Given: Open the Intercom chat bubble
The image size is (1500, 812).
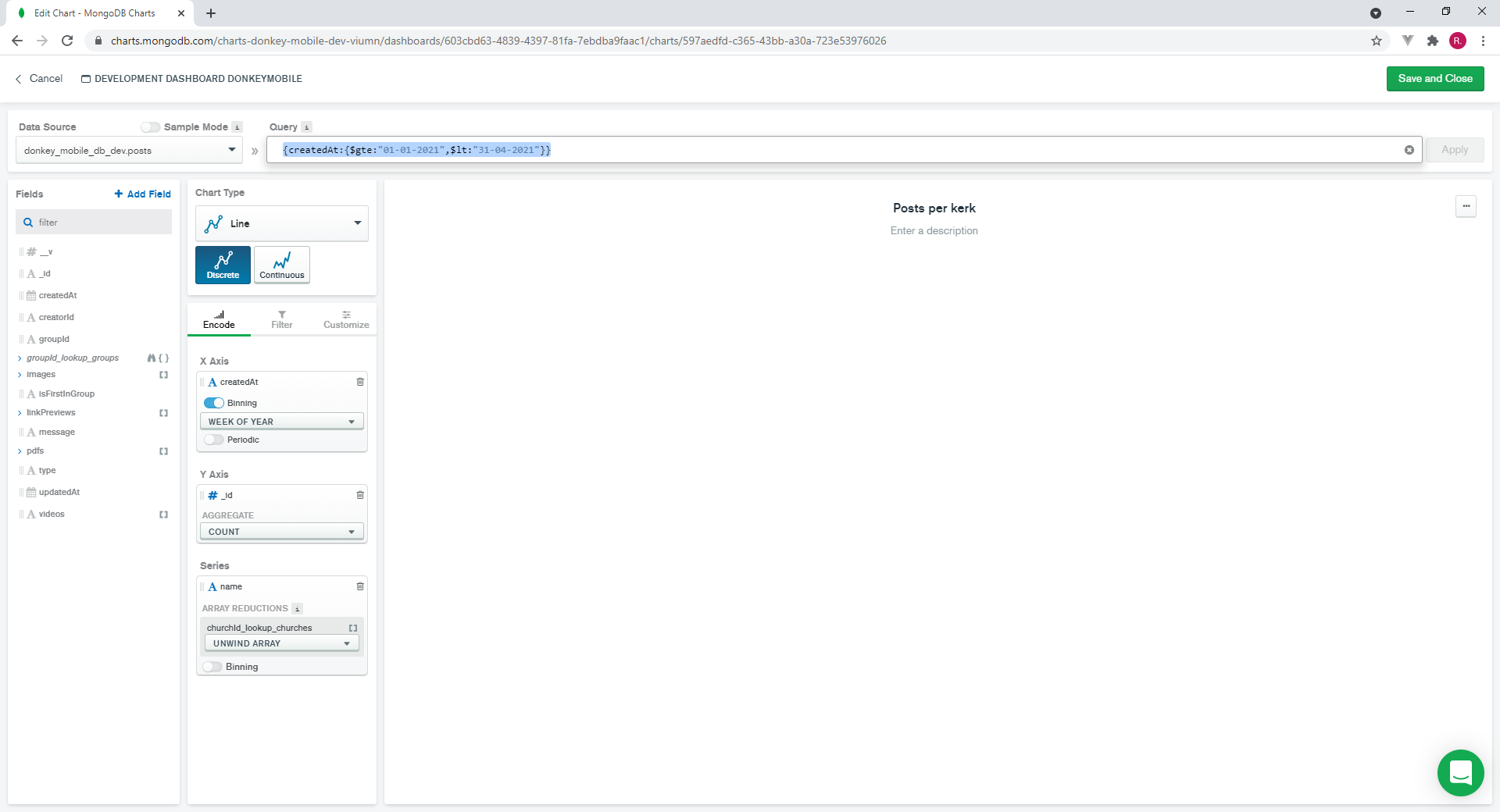Looking at the screenshot, I should point(1460,772).
